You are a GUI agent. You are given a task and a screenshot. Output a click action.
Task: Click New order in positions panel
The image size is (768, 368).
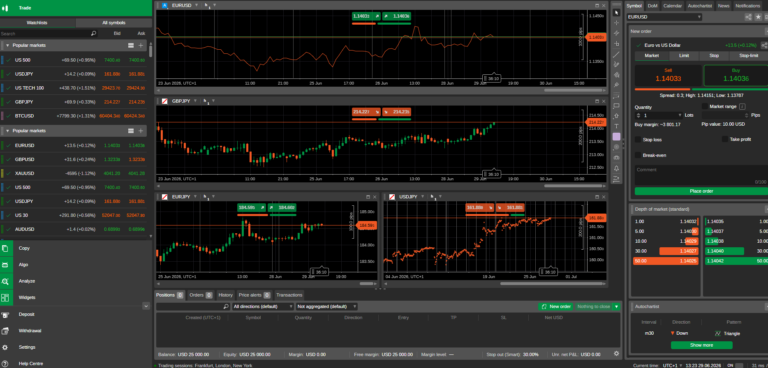point(556,307)
